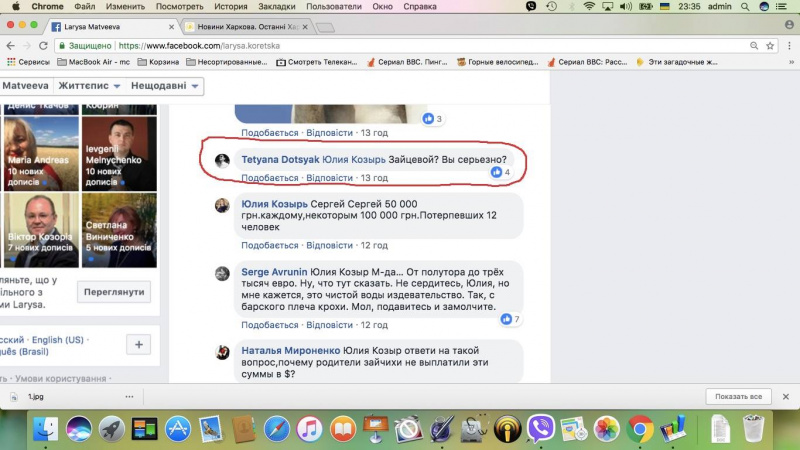
Task: Open Viber from the dock
Action: click(541, 428)
